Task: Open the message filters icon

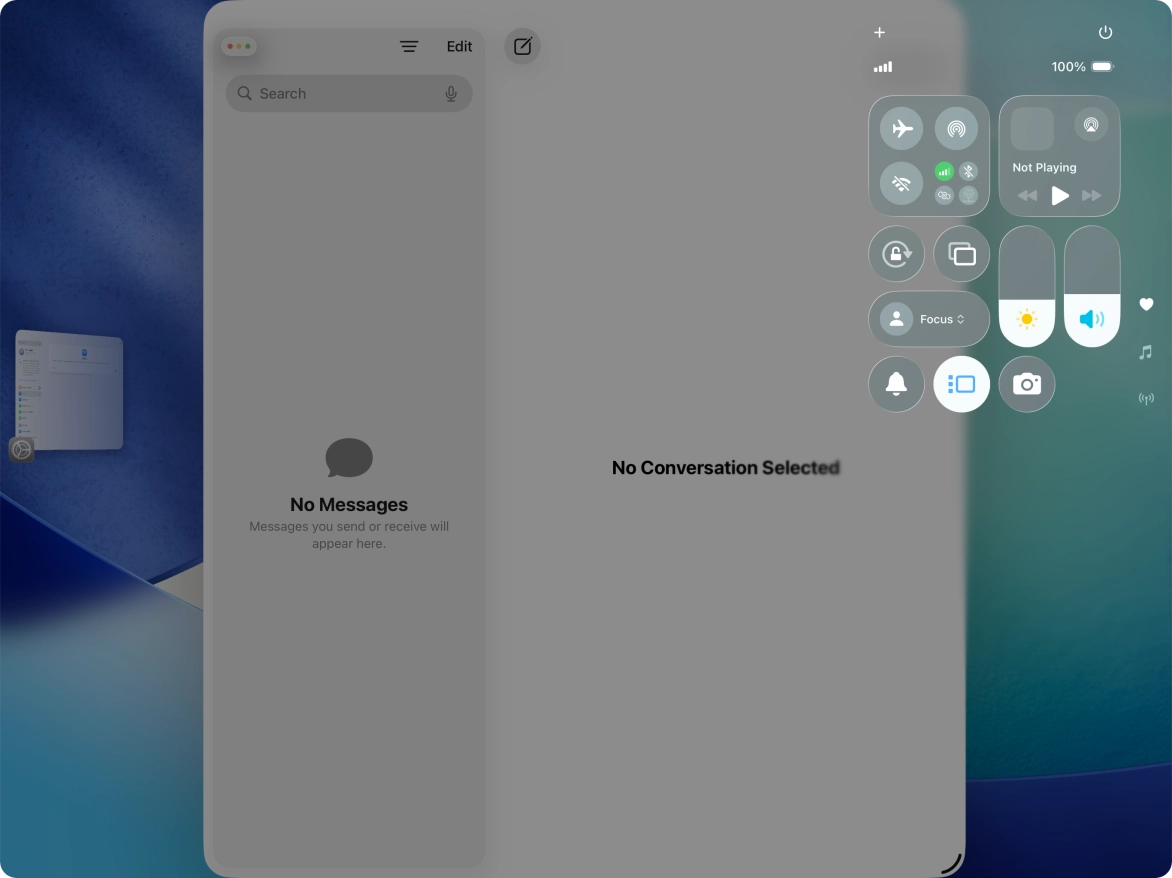Action: (408, 45)
